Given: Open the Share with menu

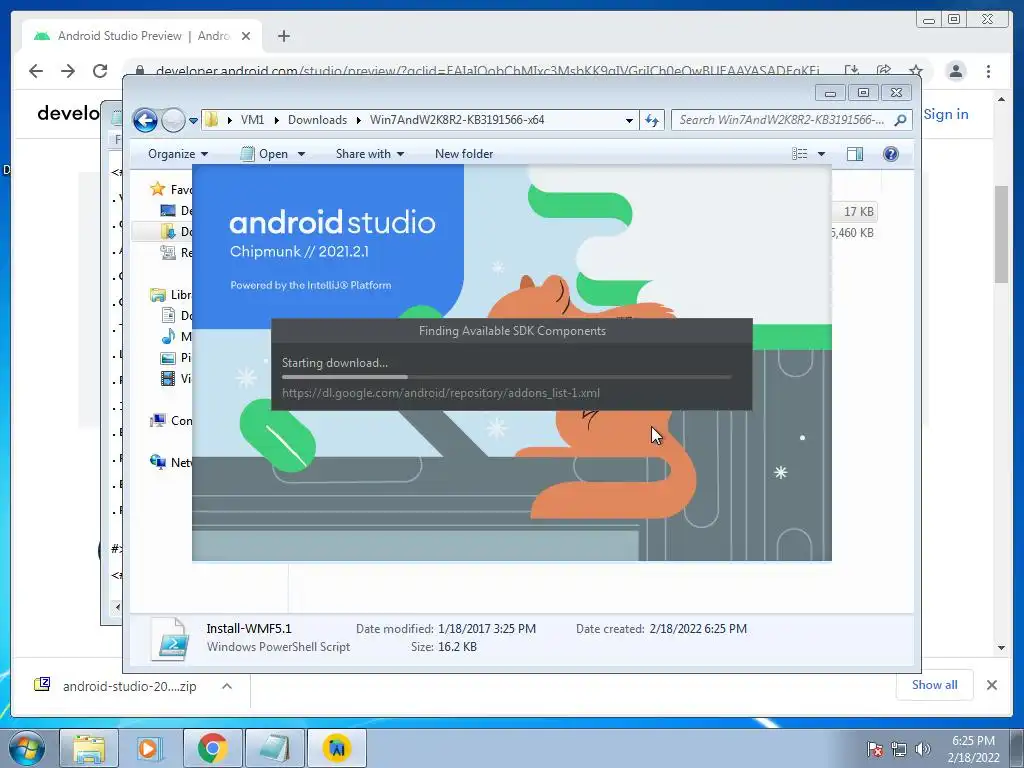Looking at the screenshot, I should [x=370, y=154].
